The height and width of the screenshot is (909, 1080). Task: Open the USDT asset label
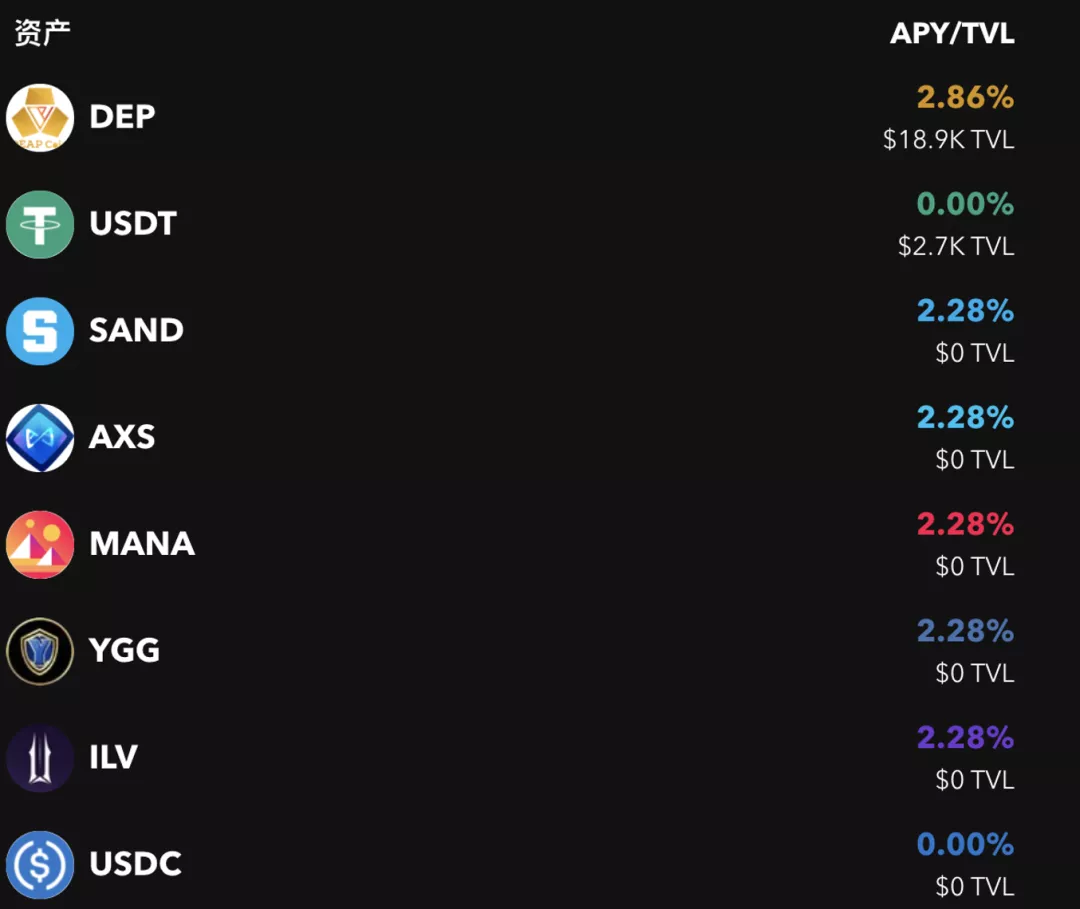(133, 223)
